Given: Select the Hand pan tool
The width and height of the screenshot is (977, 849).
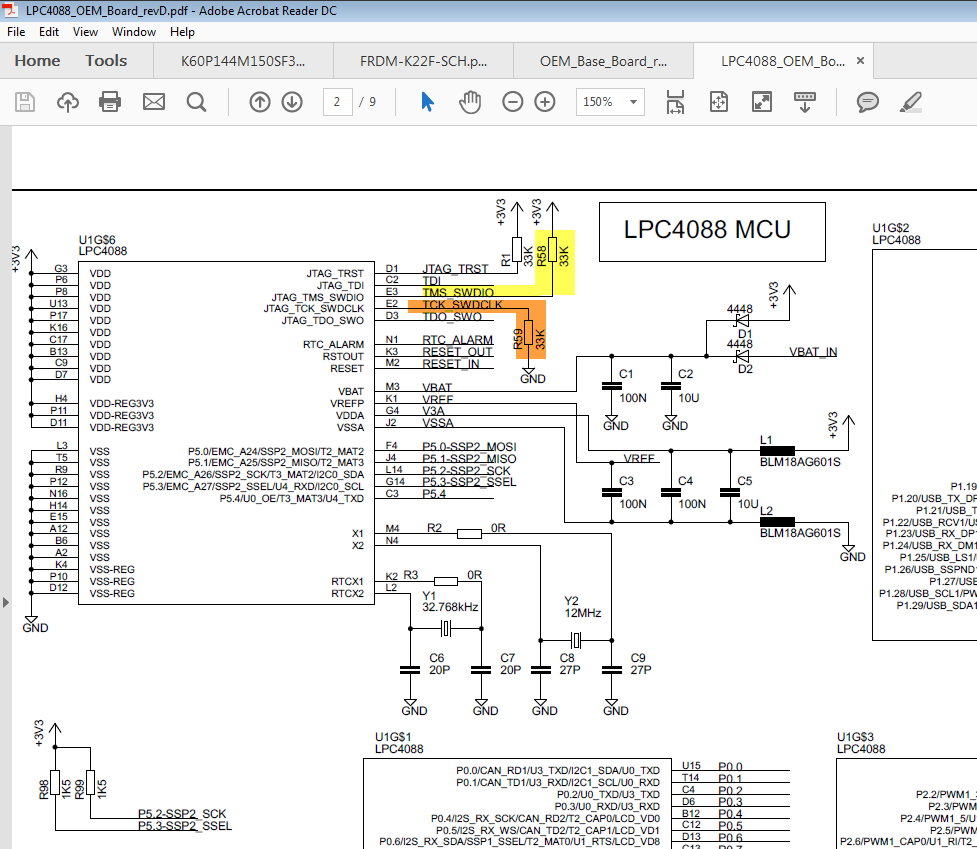Looking at the screenshot, I should point(470,102).
